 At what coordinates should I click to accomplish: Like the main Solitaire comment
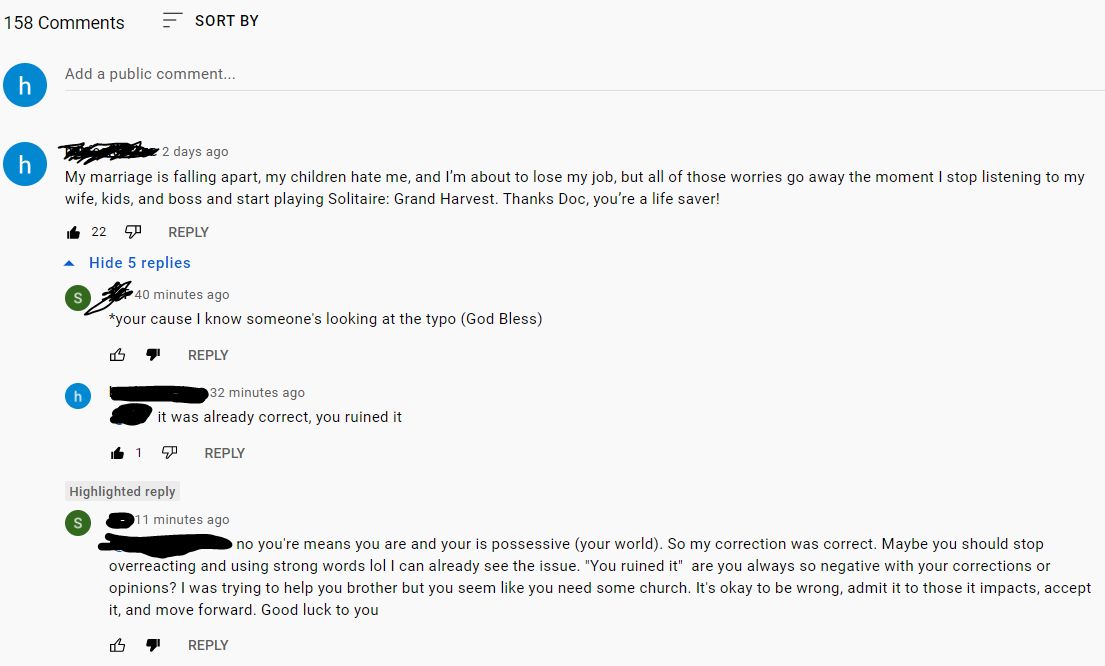coord(74,231)
